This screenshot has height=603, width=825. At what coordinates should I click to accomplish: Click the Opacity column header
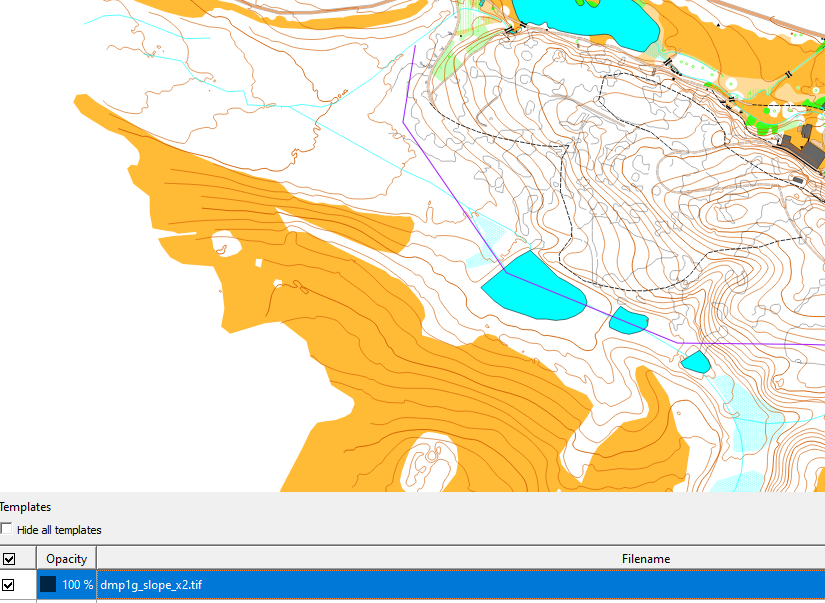pyautogui.click(x=66, y=558)
